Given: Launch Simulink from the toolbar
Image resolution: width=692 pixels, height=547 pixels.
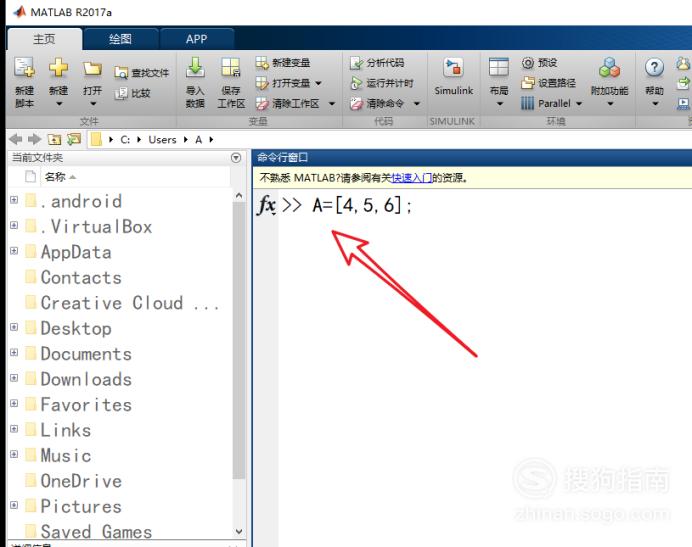Looking at the screenshot, I should [x=453, y=76].
